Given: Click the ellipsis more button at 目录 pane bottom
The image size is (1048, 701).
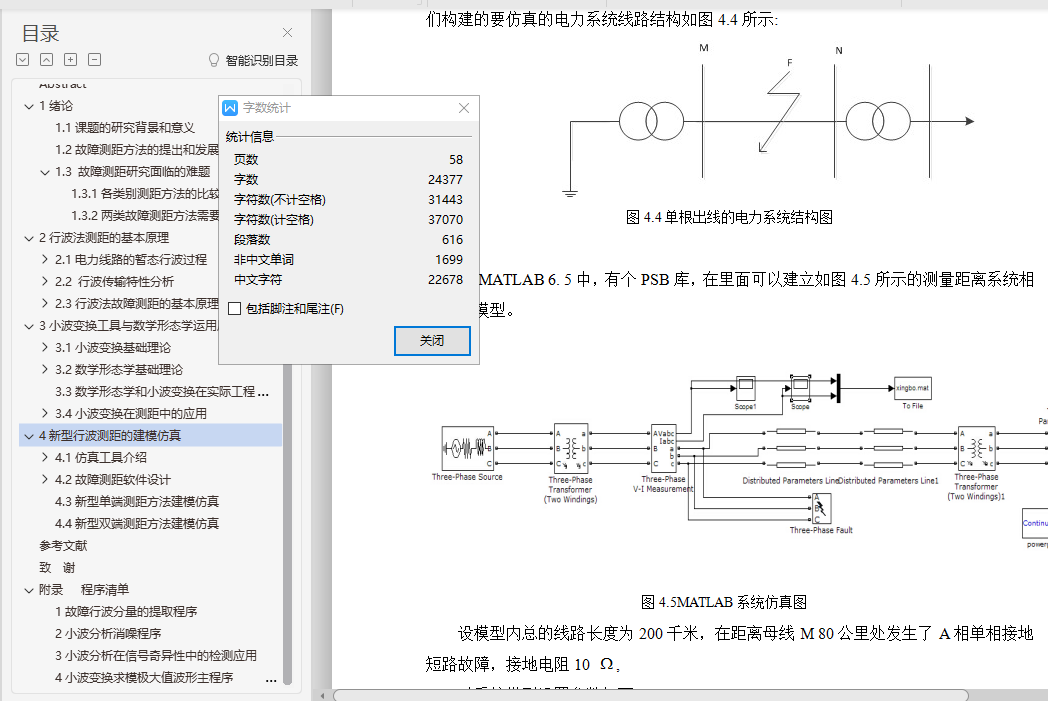Looking at the screenshot, I should pos(271,681).
